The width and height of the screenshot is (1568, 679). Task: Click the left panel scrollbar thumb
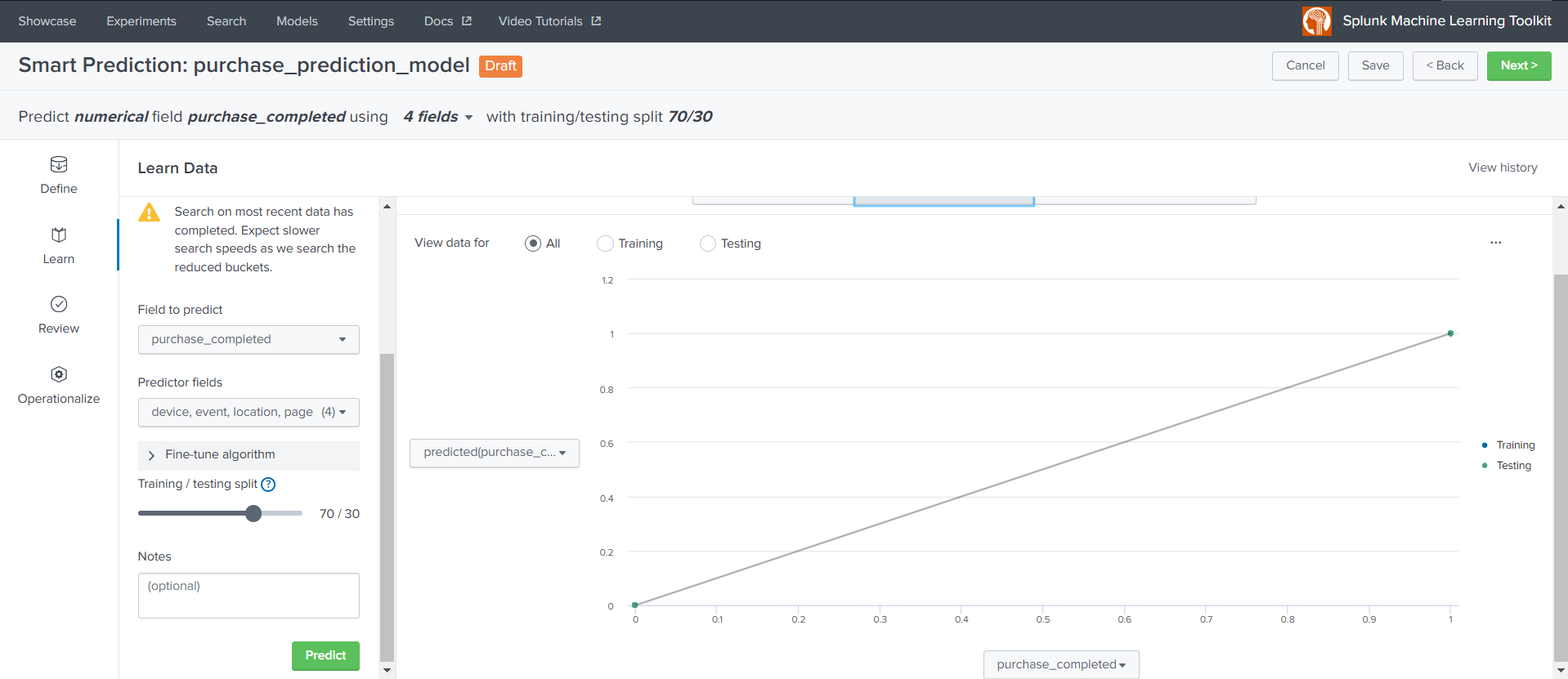tap(388, 507)
